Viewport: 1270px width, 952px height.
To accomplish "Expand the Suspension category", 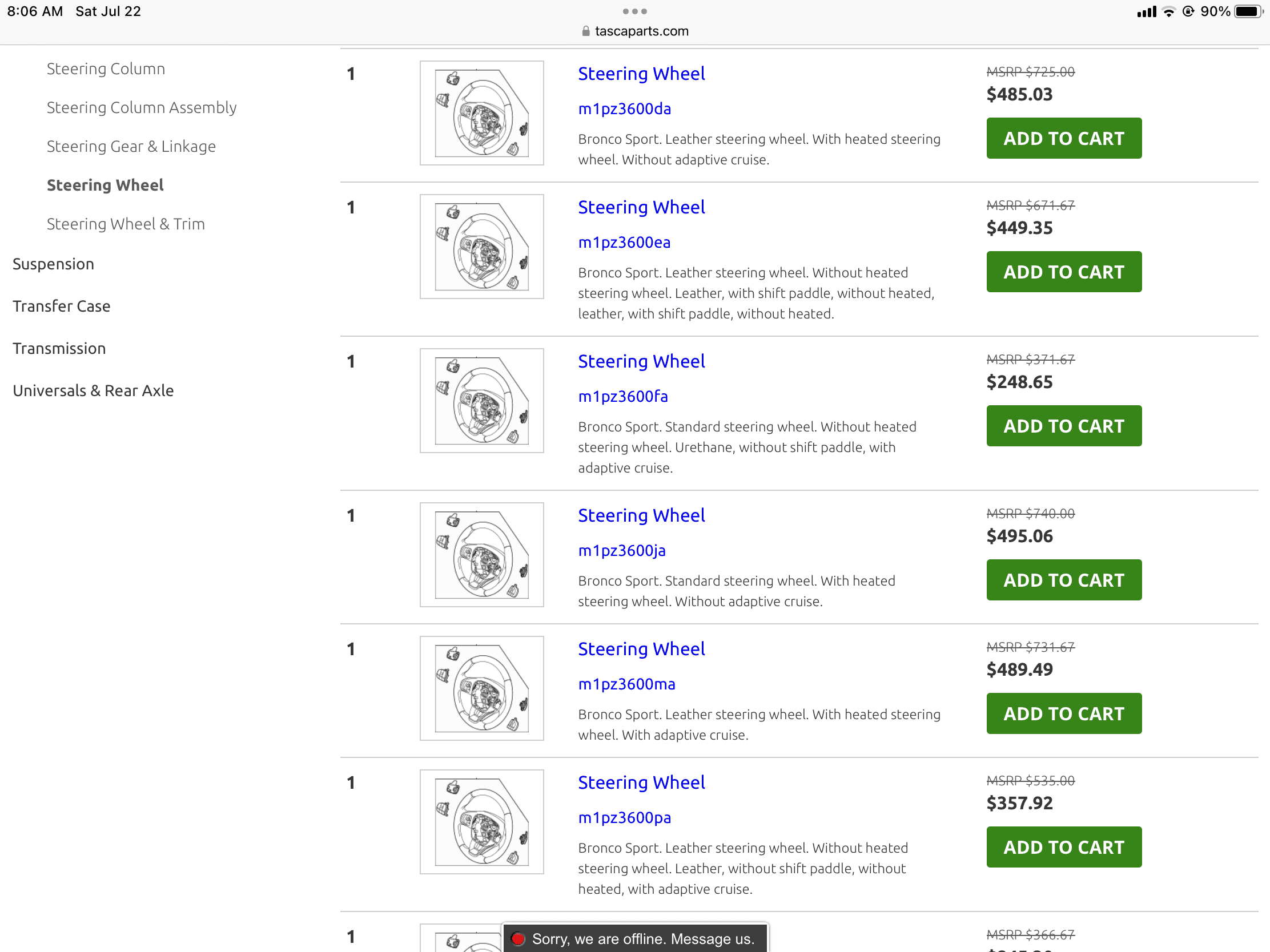I will 54,264.
